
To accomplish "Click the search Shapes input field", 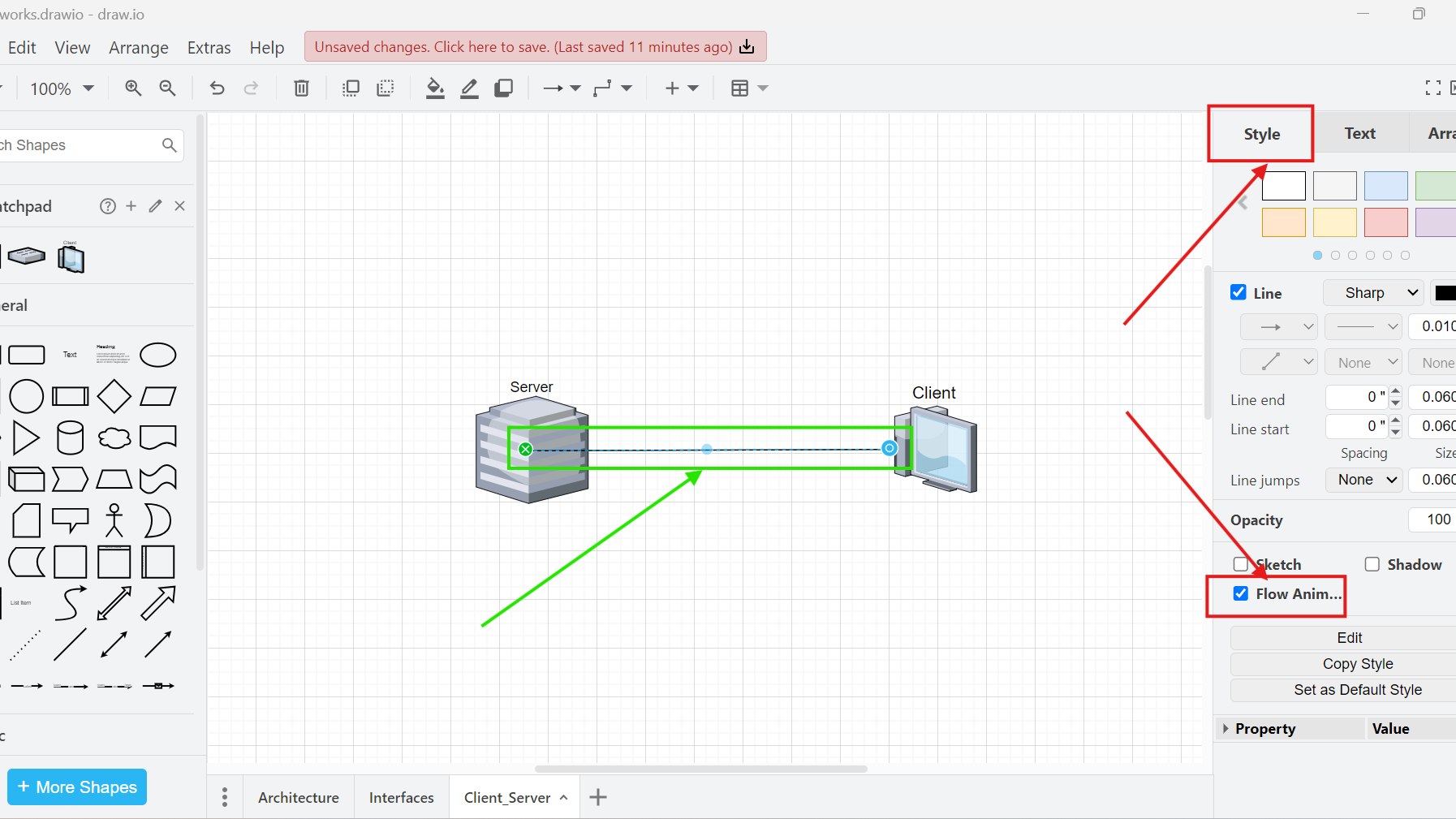I will pyautogui.click(x=81, y=144).
